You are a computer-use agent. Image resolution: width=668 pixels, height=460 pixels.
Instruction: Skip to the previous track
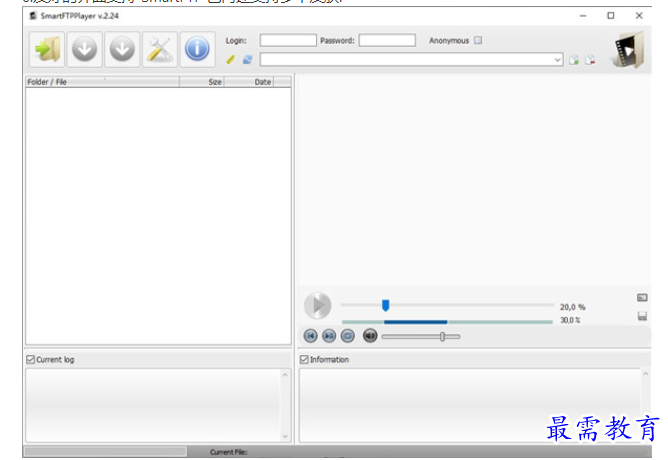[x=311, y=336]
